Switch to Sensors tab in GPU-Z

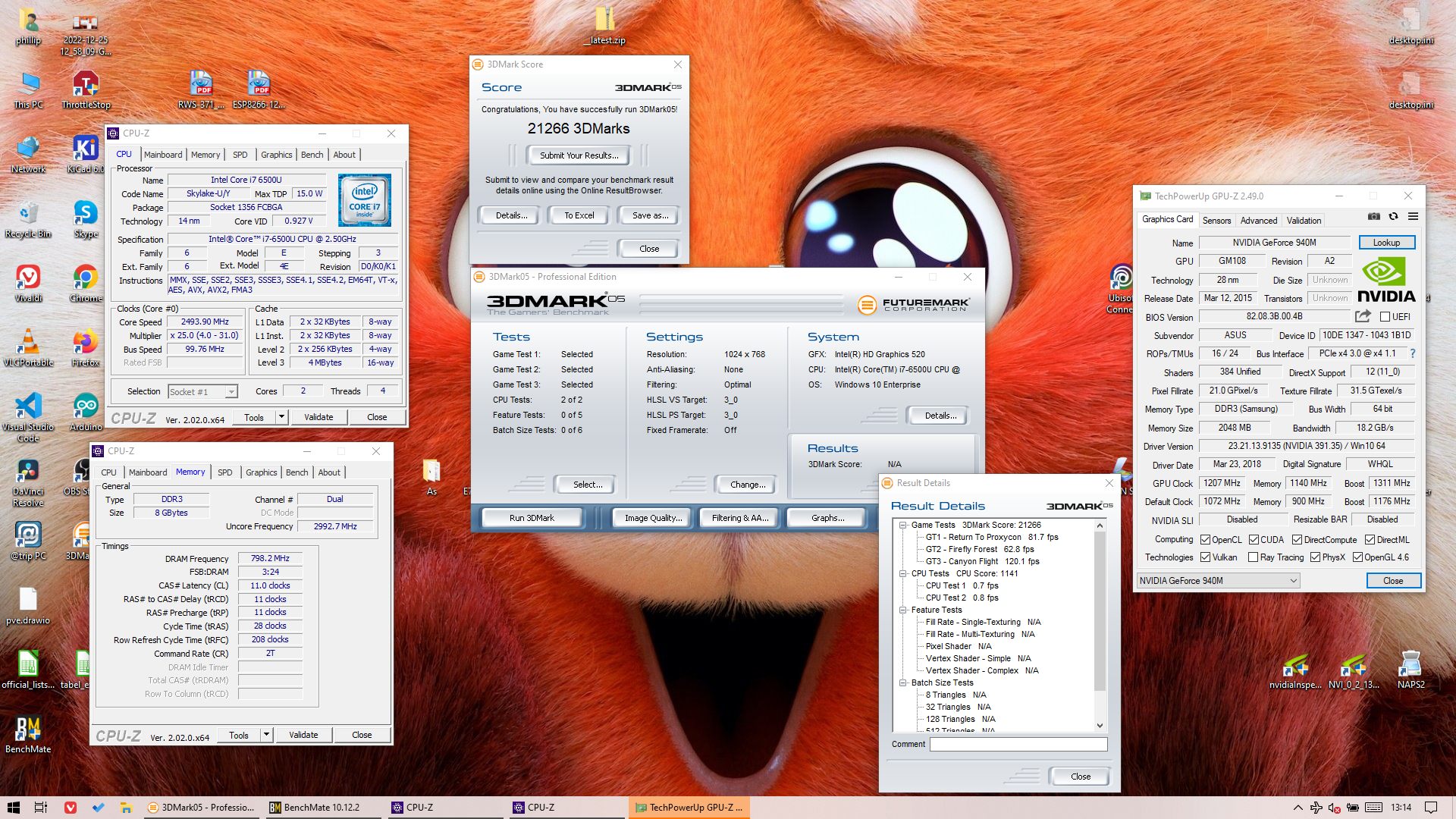pyautogui.click(x=1216, y=220)
